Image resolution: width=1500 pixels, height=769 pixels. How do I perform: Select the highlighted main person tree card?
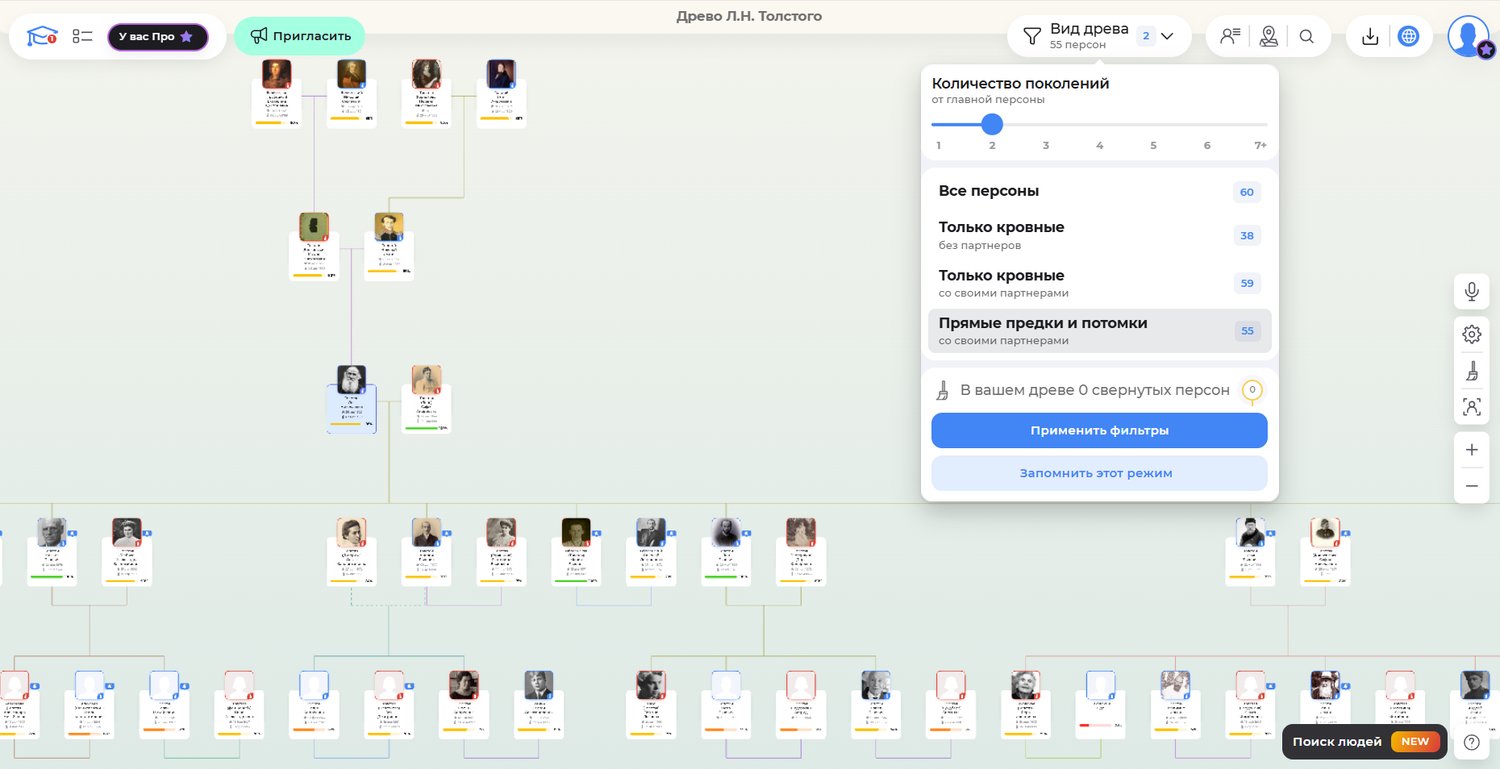pyautogui.click(x=351, y=405)
